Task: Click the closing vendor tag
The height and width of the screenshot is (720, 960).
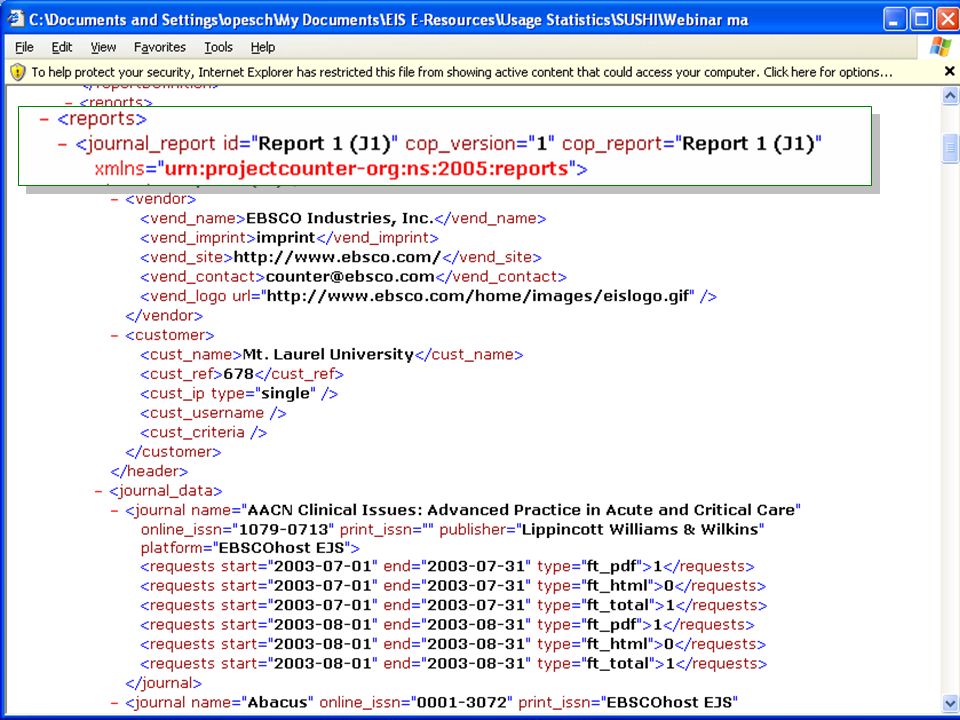Action: [x=164, y=316]
